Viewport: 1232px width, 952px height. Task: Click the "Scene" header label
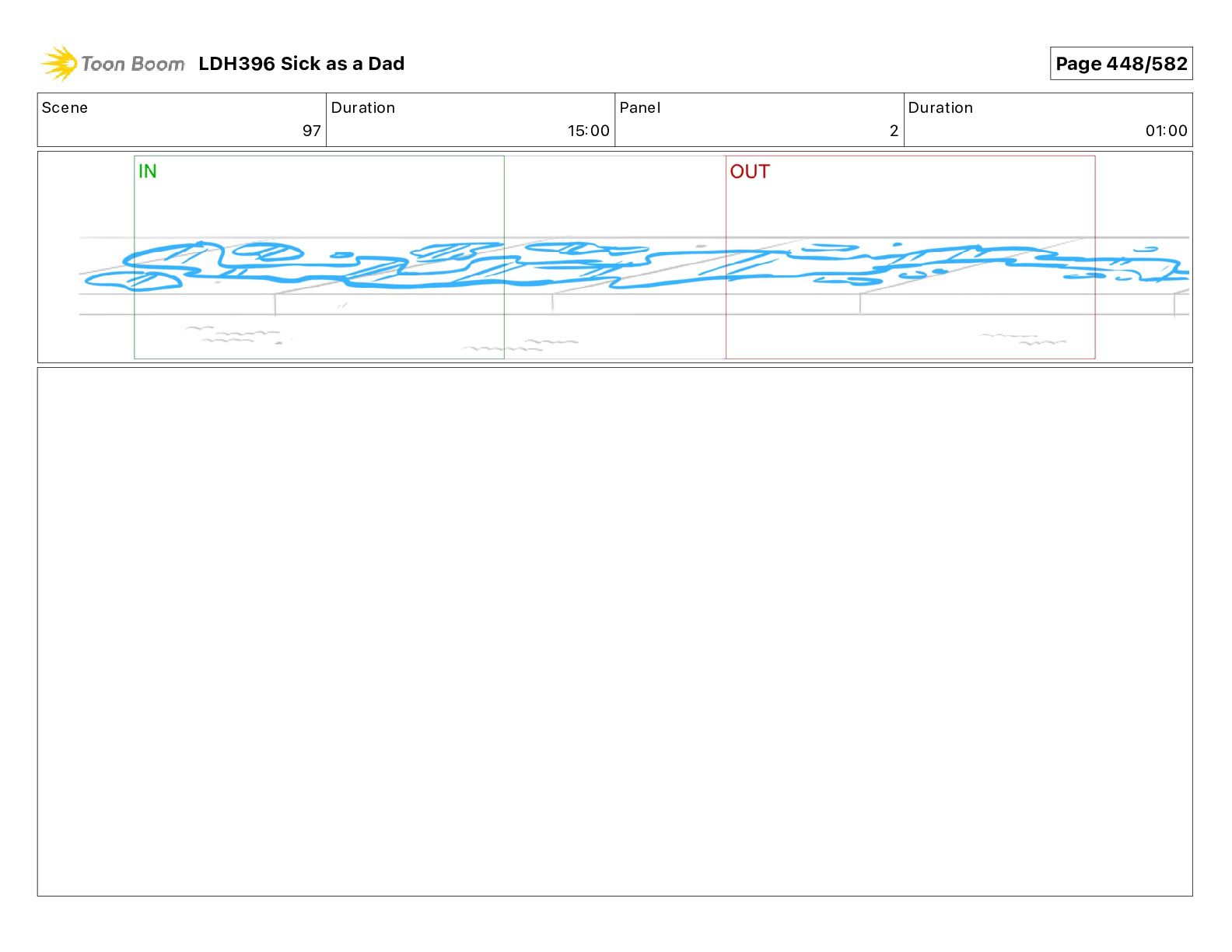click(65, 107)
